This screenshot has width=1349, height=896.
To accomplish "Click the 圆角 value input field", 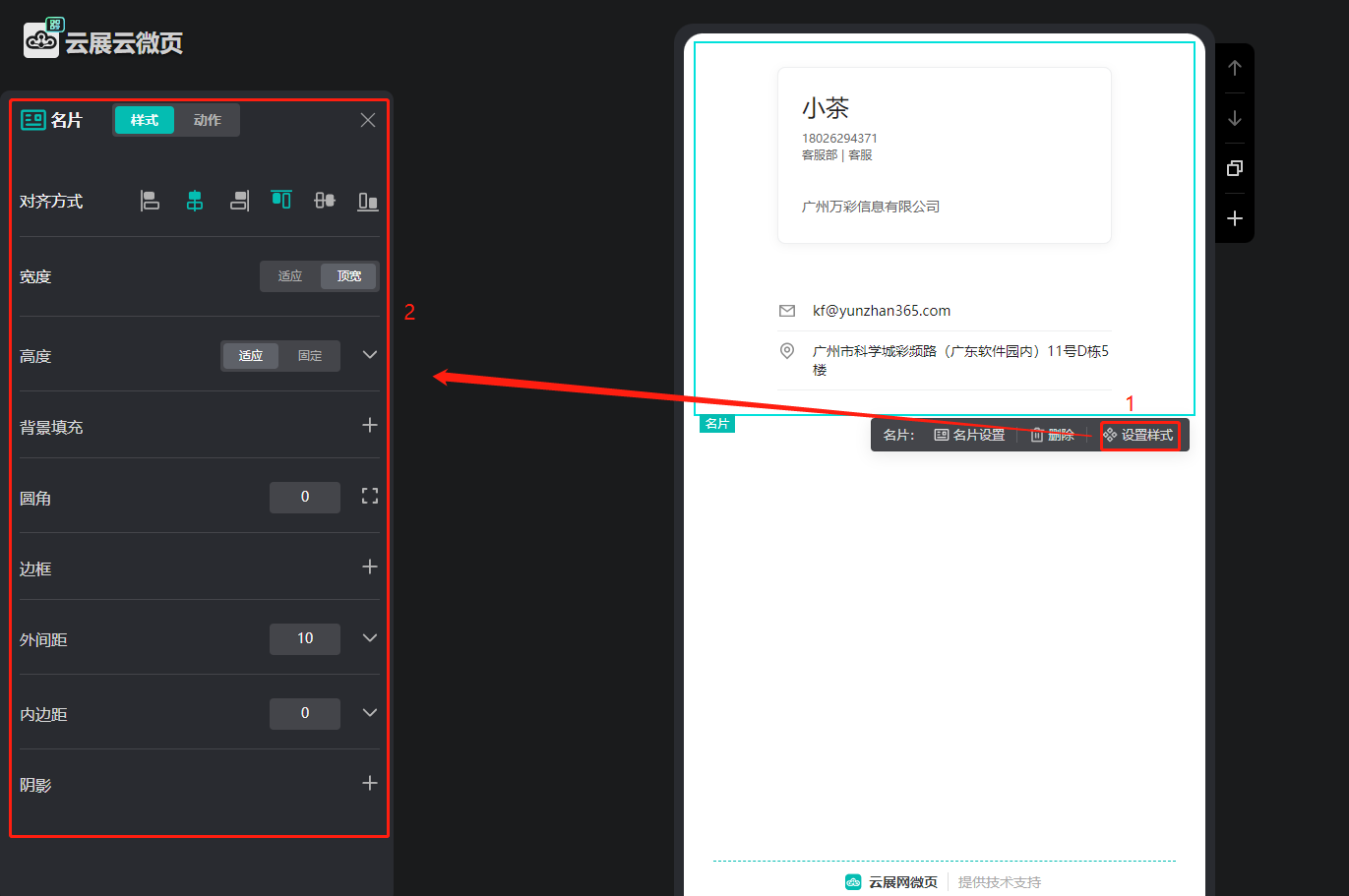I will pos(305,497).
